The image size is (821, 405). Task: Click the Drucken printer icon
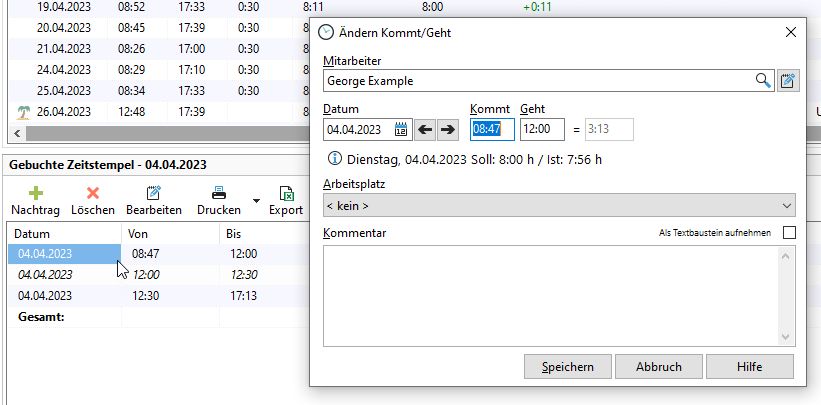[218, 192]
